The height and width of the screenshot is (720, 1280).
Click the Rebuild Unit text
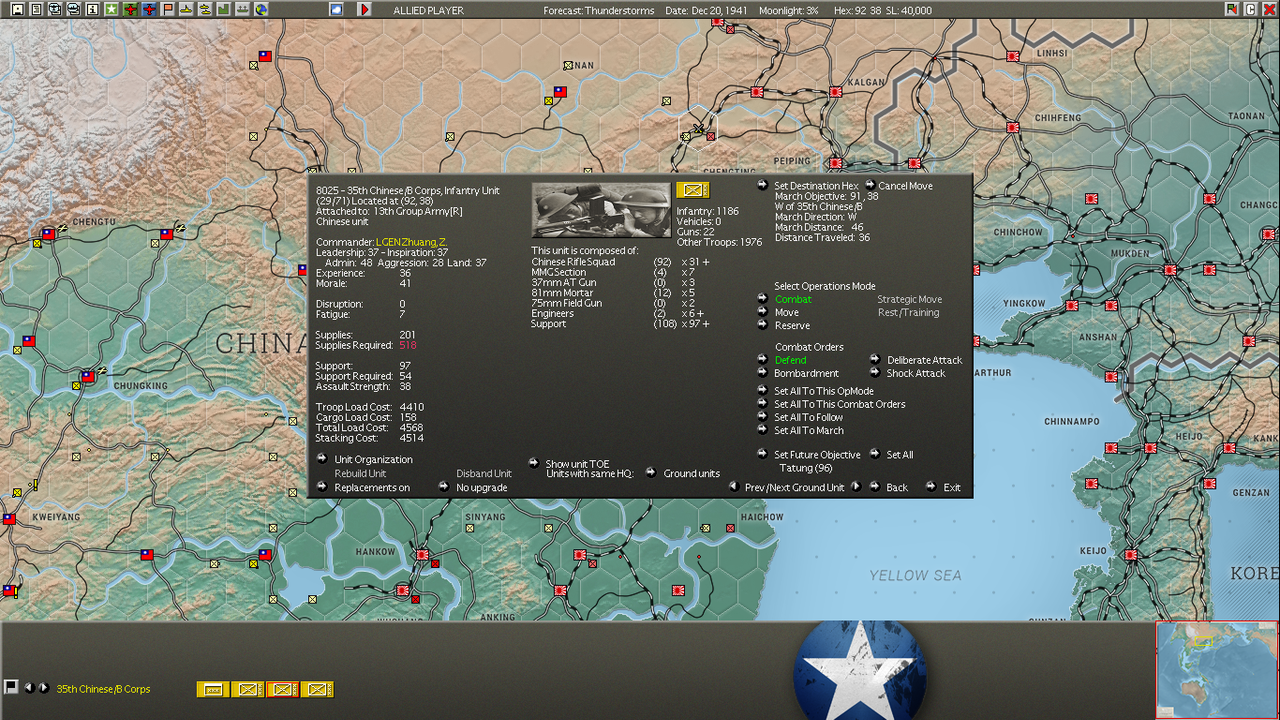click(360, 474)
